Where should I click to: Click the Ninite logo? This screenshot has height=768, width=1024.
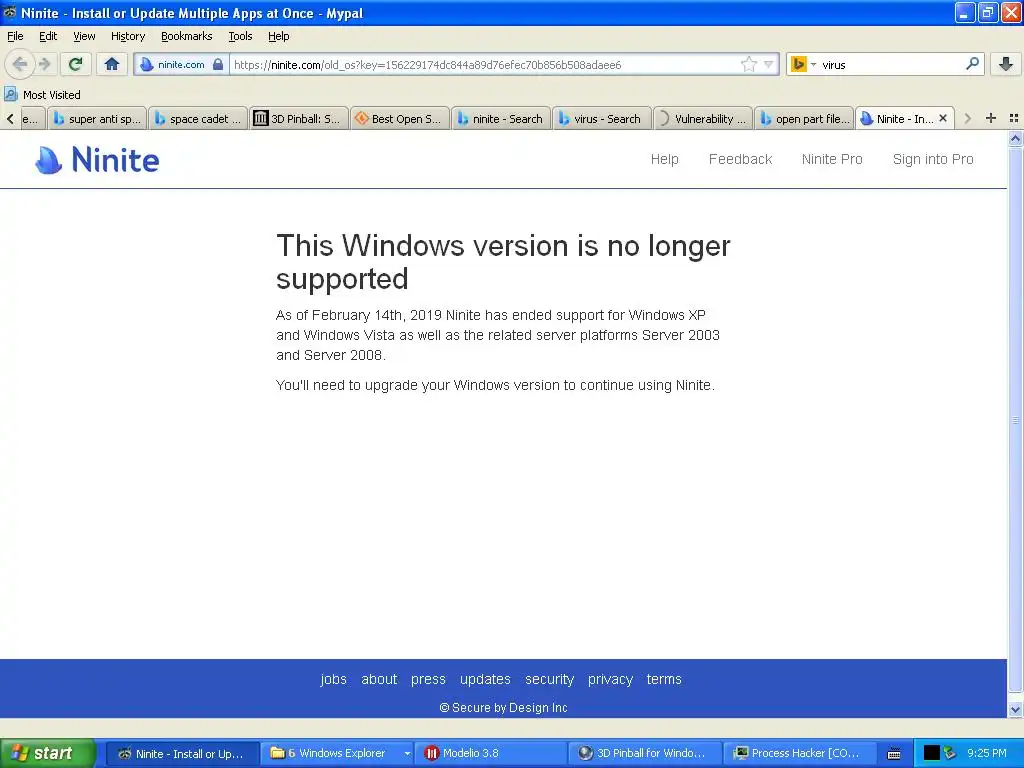coord(97,160)
